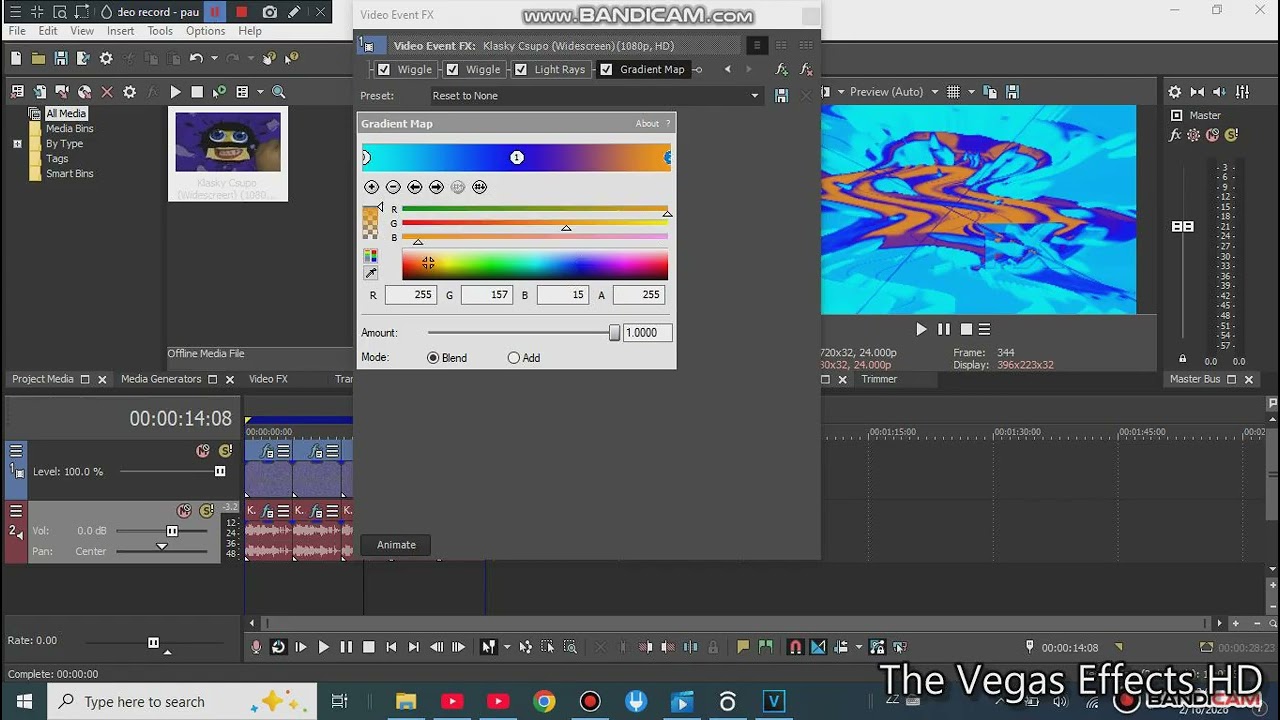Click the add gradient stop plus icon
1280x720 pixels.
[x=371, y=187]
